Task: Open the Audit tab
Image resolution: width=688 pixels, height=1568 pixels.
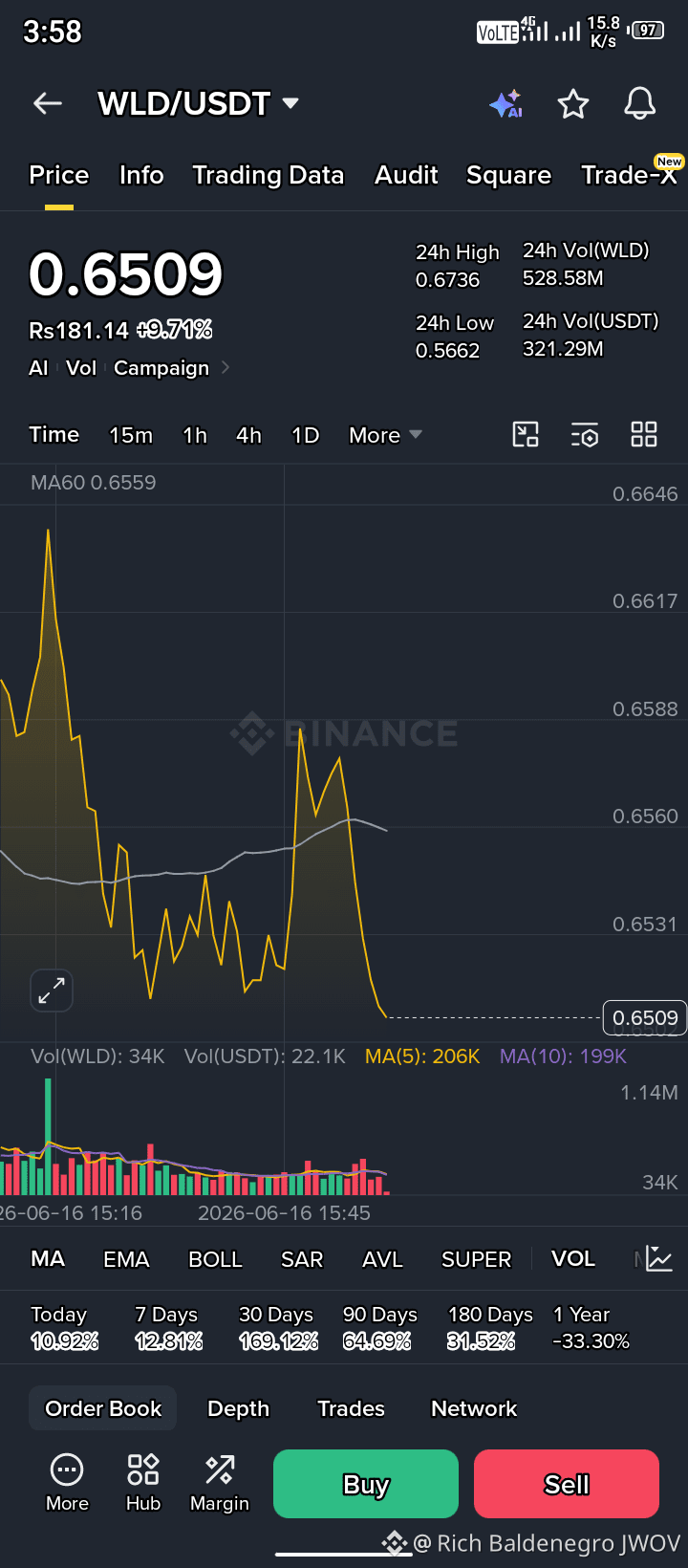Action: coord(406,175)
